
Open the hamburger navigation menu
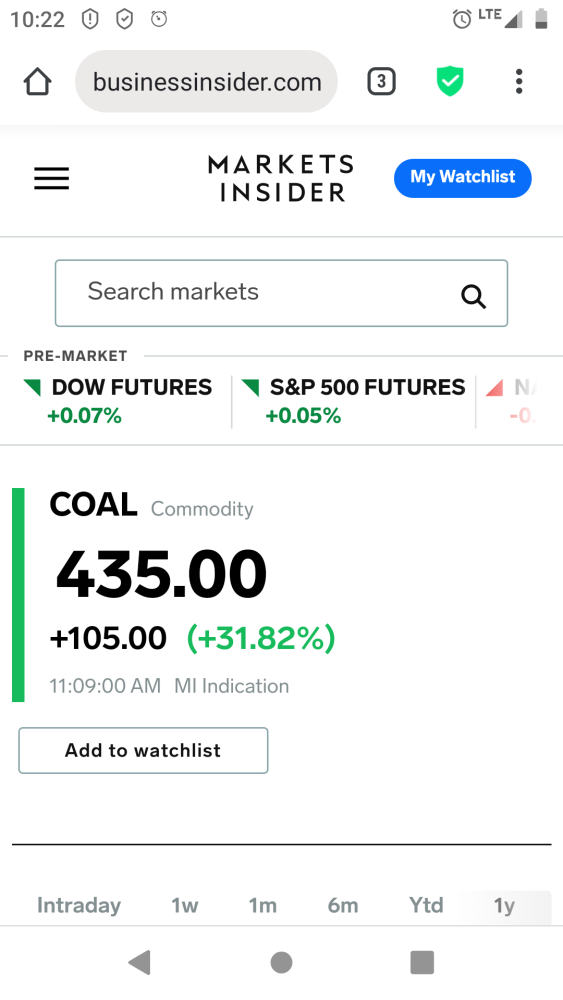point(52,178)
